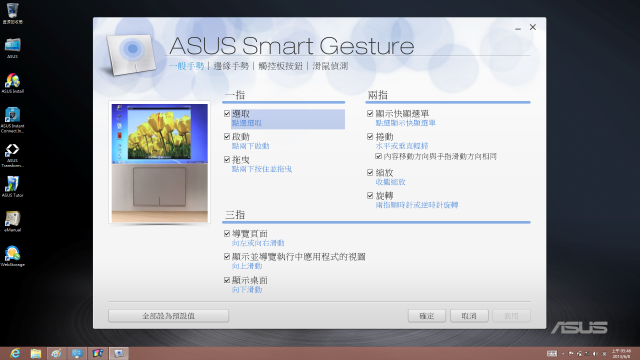Open the ASUS folder desktop icon
This screenshot has height=360, width=640.
[12, 48]
